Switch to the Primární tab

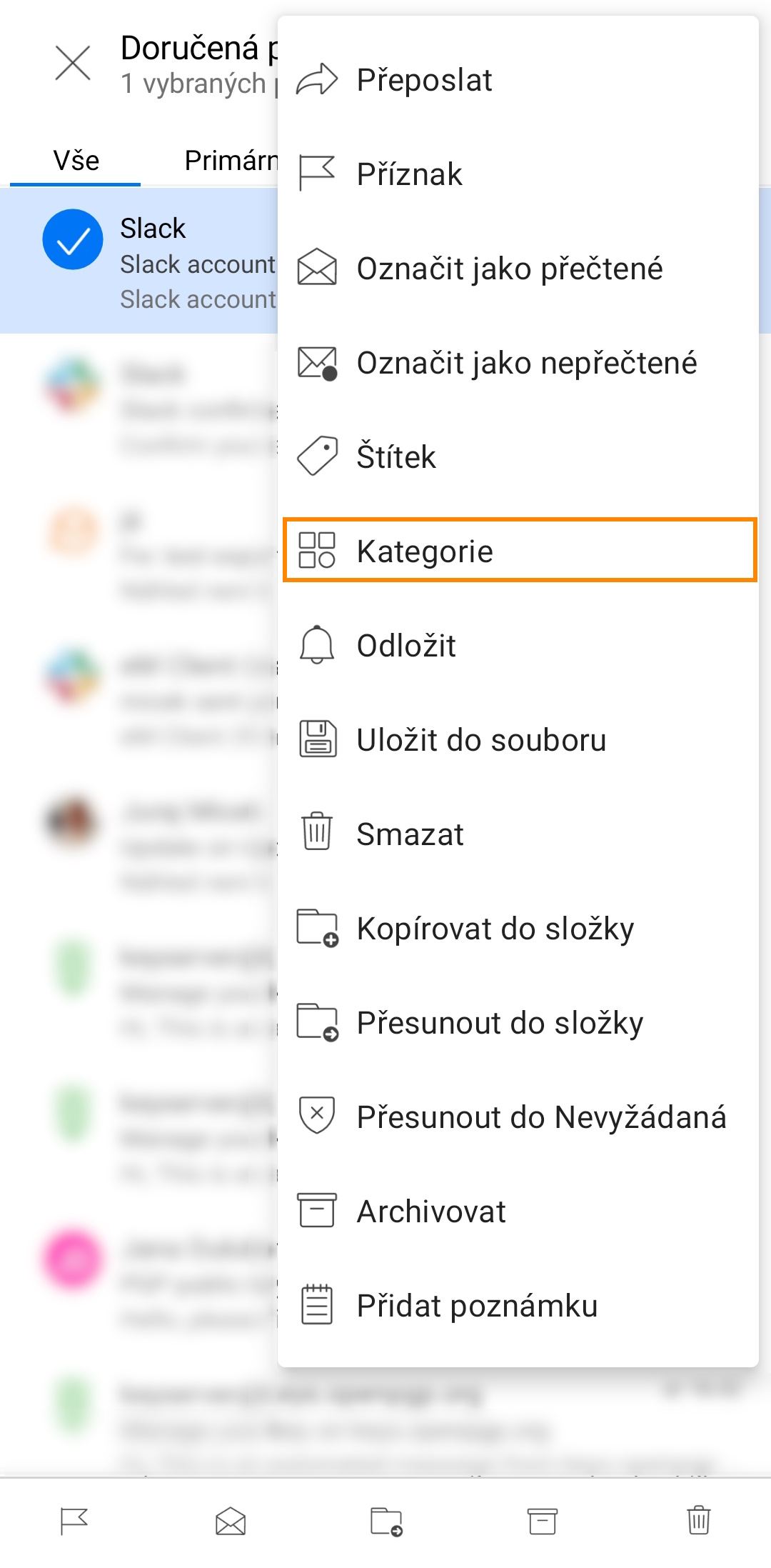coord(230,161)
